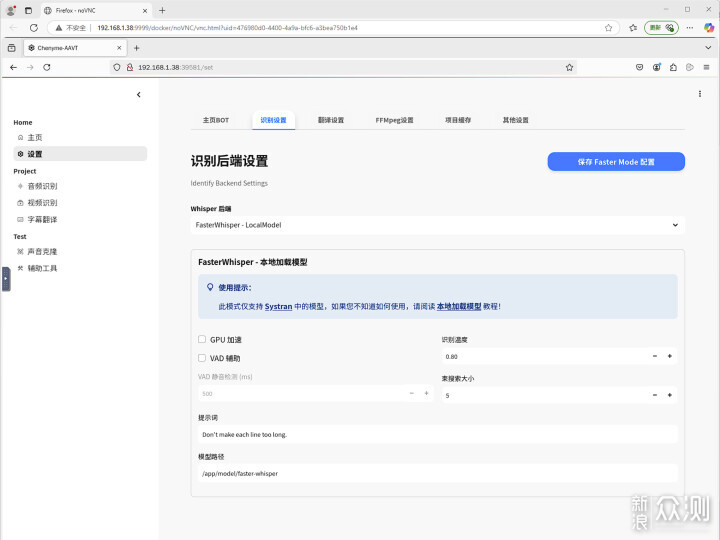Open the Firefox hamburger menu
The width and height of the screenshot is (720, 540).
[x=706, y=67]
